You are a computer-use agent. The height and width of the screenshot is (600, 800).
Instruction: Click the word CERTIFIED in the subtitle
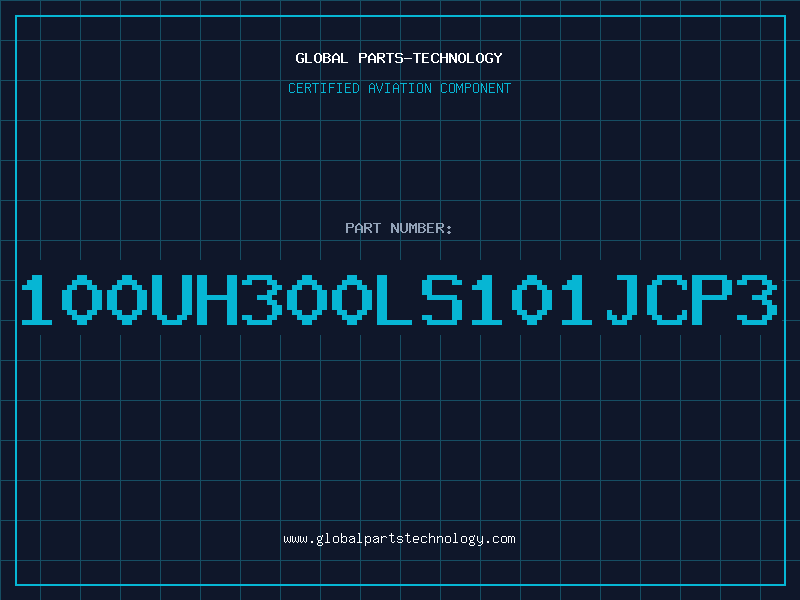pyautogui.click(x=324, y=88)
